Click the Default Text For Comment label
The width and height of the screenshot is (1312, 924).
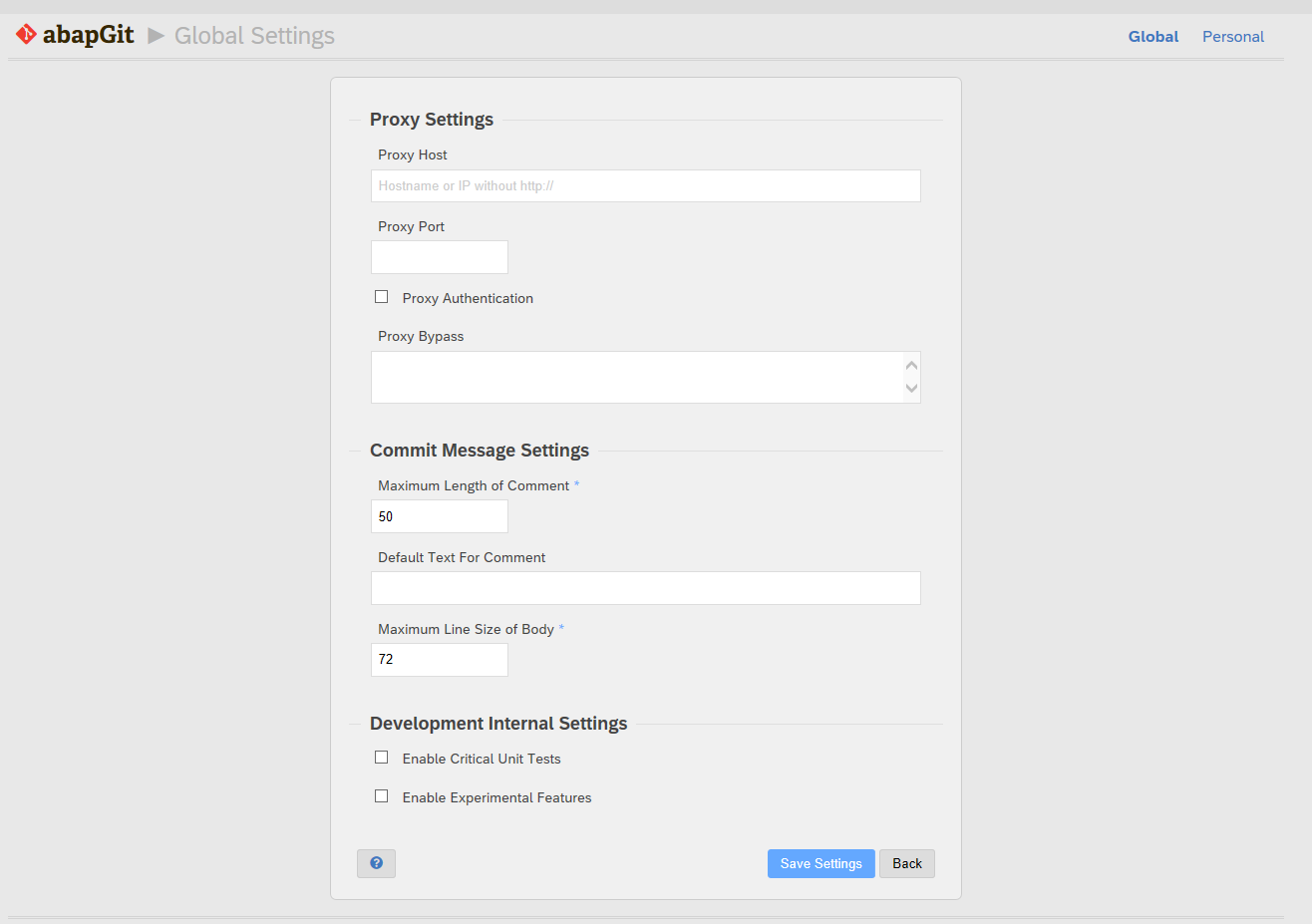coord(462,557)
